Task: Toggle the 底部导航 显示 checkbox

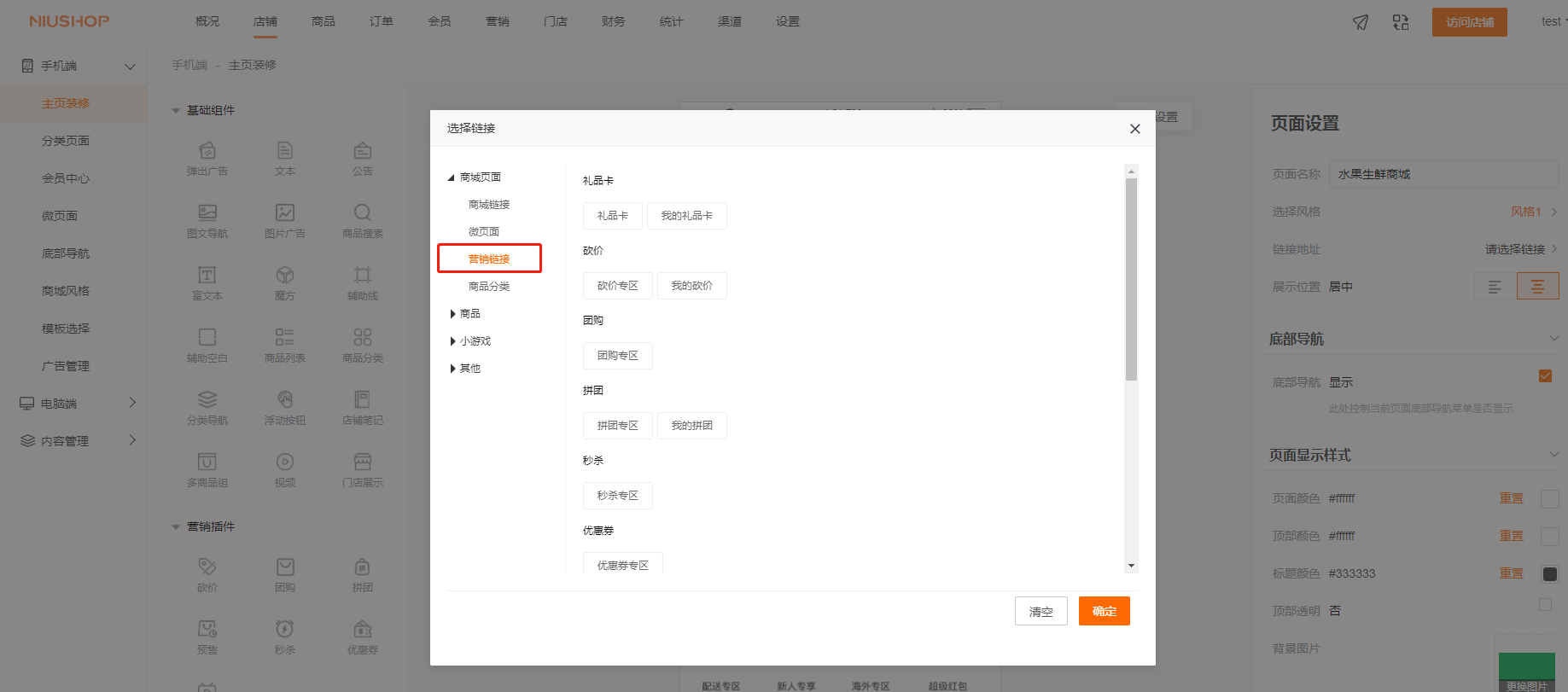Action: [x=1545, y=375]
